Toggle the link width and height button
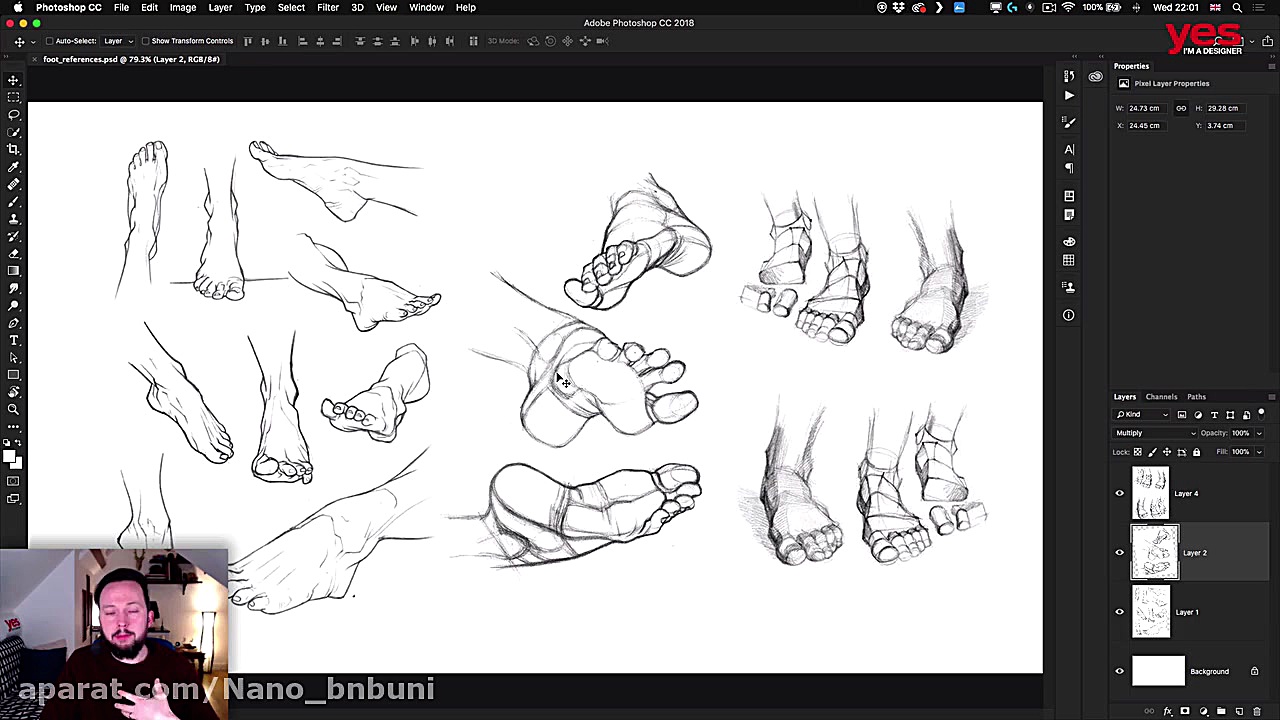Viewport: 1280px width, 720px height. 1181,108
